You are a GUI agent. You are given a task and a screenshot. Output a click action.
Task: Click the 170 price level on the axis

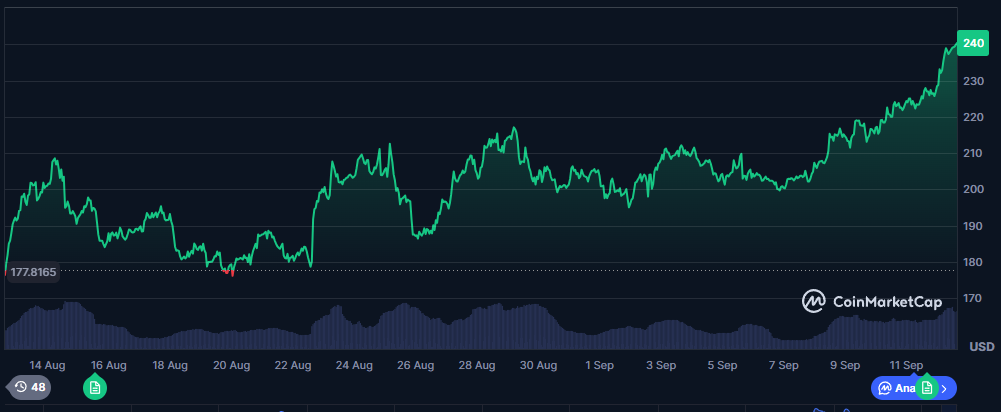972,299
